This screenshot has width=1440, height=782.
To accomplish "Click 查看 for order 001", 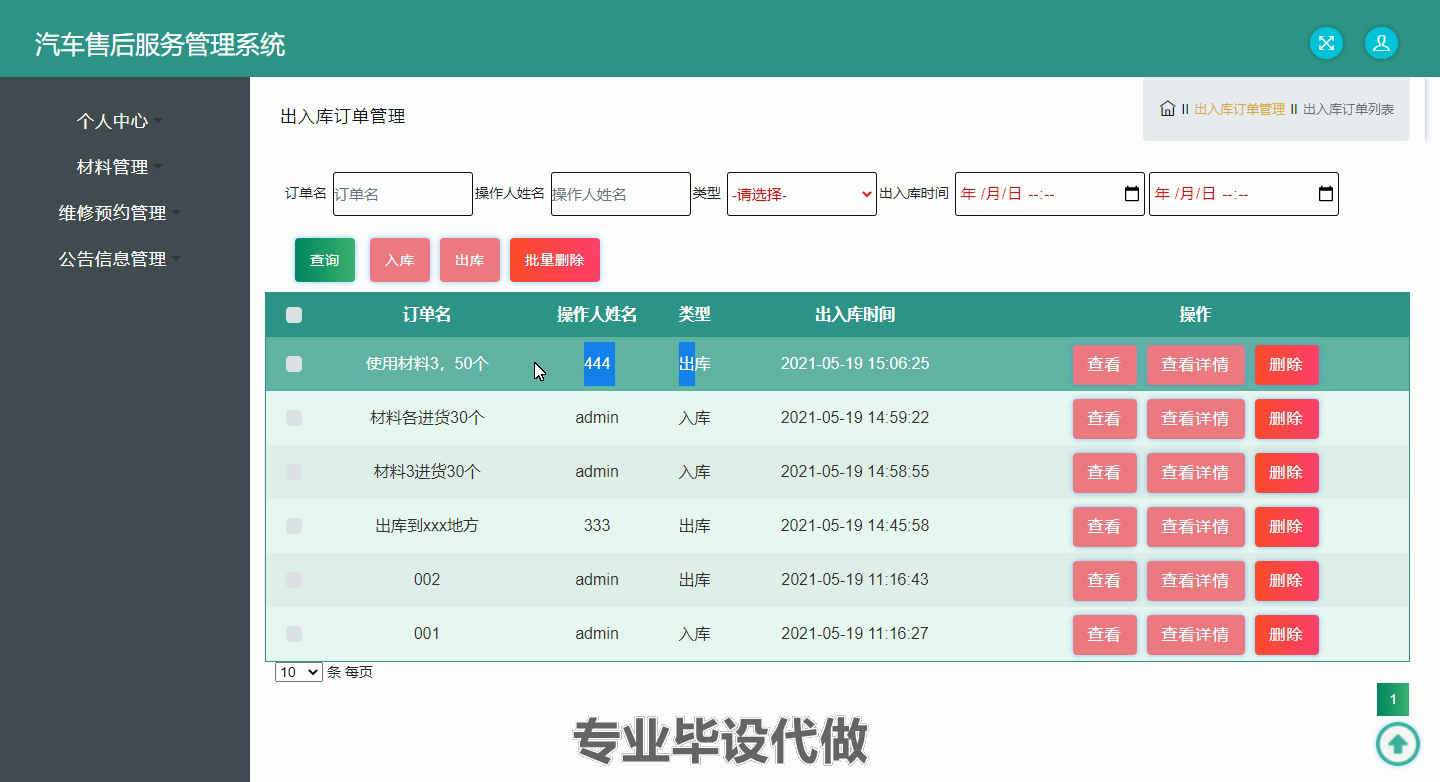I will click(x=1105, y=635).
